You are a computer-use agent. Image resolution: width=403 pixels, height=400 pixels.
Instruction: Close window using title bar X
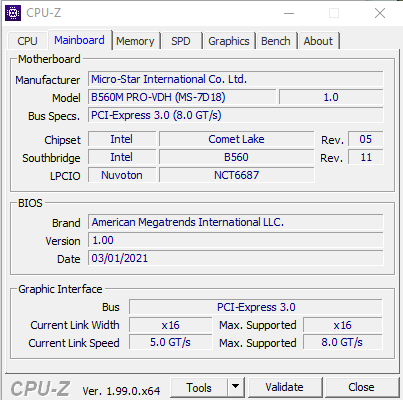tap(380, 13)
